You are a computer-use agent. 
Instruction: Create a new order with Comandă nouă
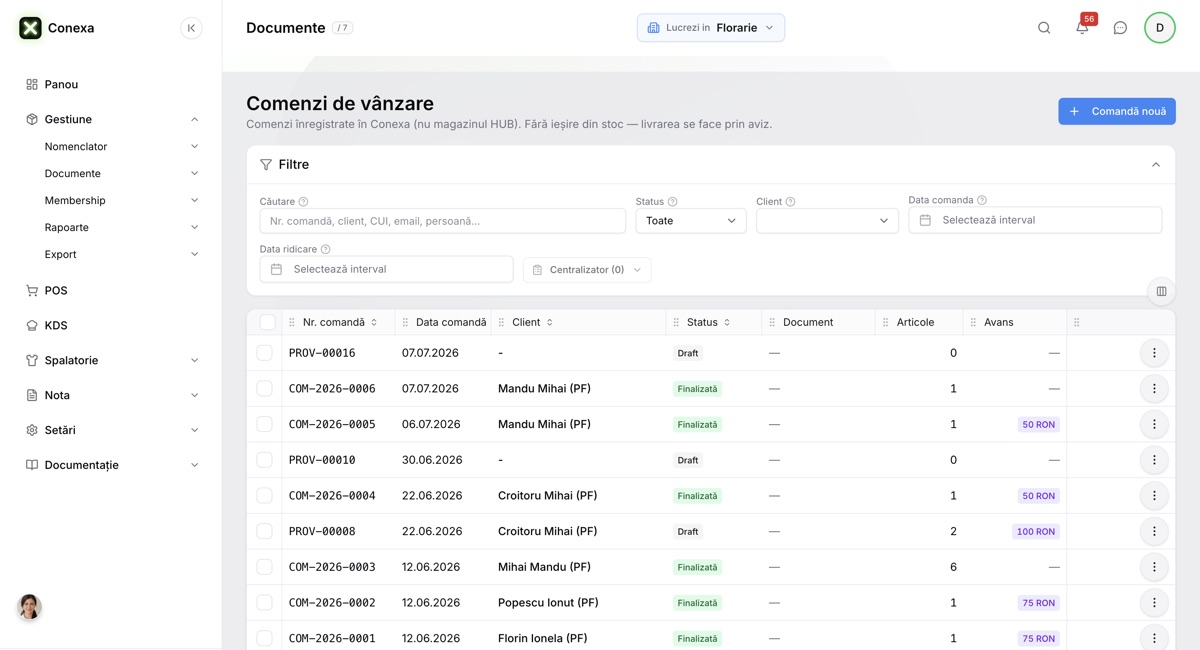point(1117,112)
